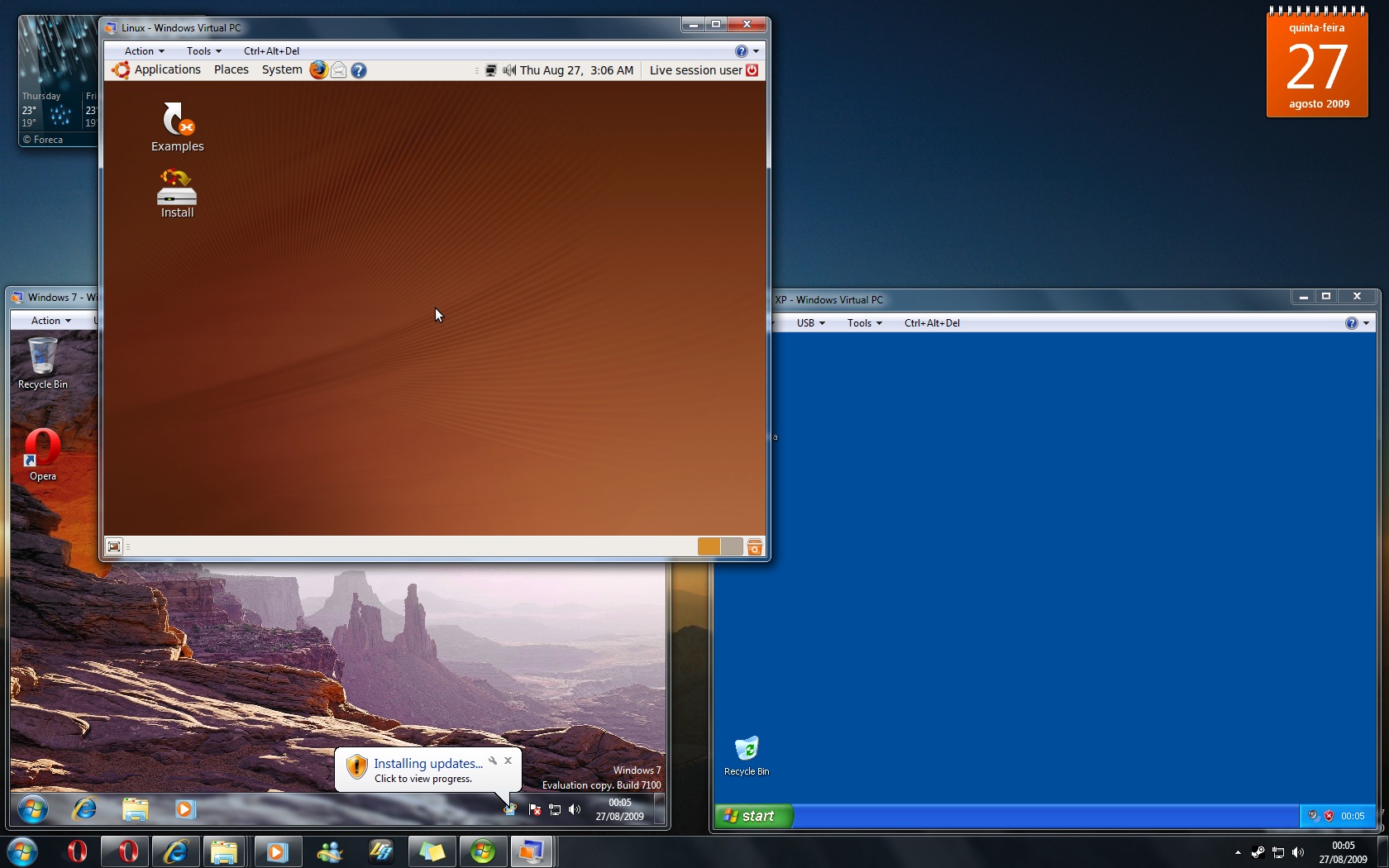Viewport: 1389px width, 868px height.
Task: Open the Live session user menu
Action: 695,70
